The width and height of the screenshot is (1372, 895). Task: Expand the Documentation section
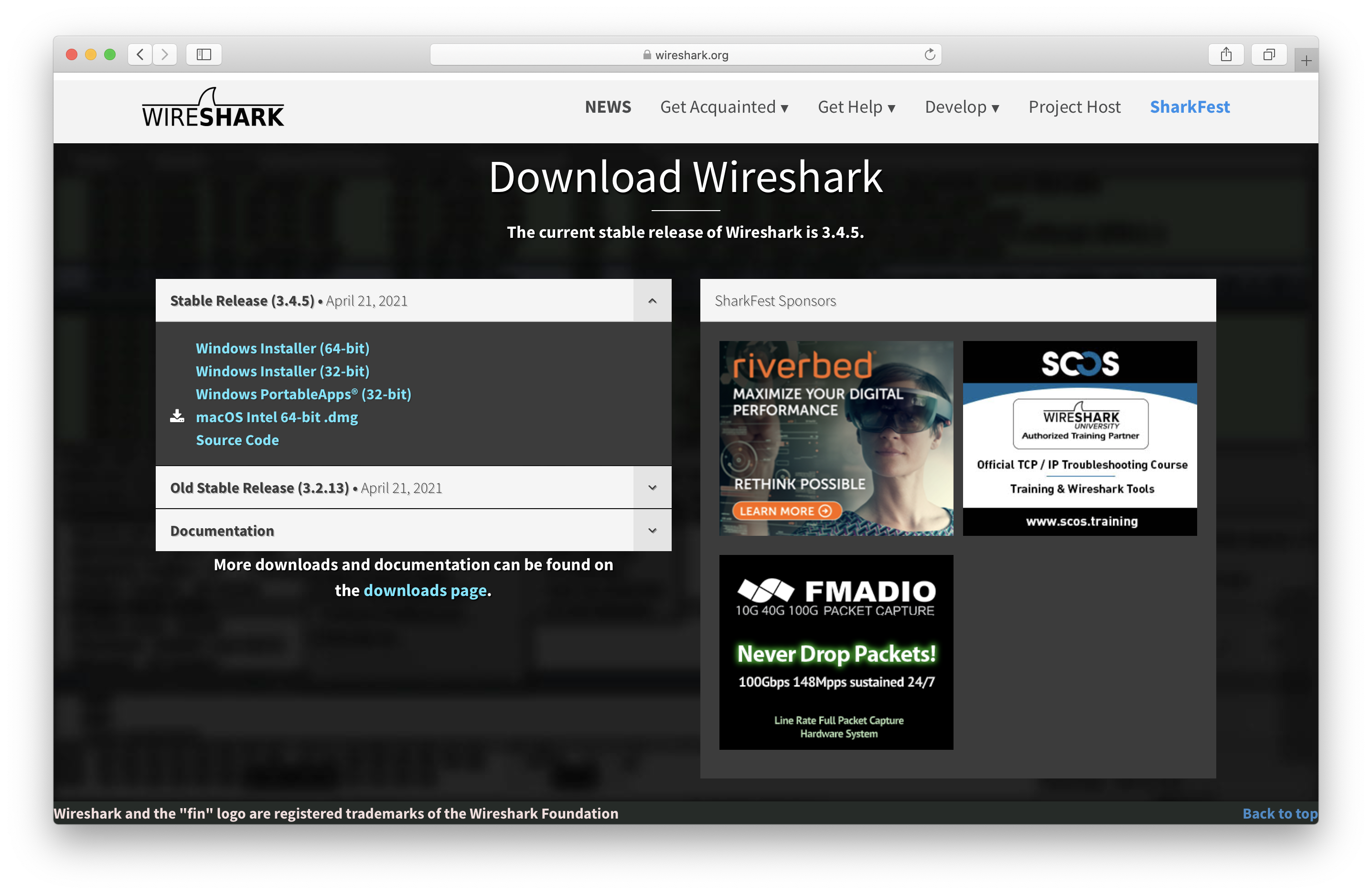coord(652,530)
